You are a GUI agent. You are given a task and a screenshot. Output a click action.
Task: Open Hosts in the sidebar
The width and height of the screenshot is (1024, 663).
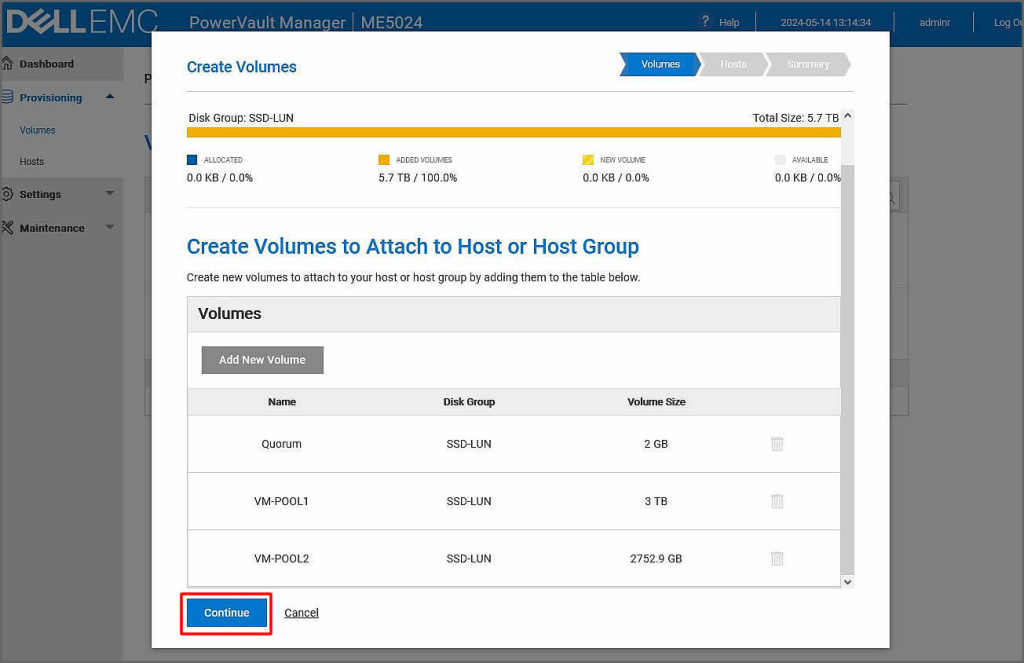32,162
